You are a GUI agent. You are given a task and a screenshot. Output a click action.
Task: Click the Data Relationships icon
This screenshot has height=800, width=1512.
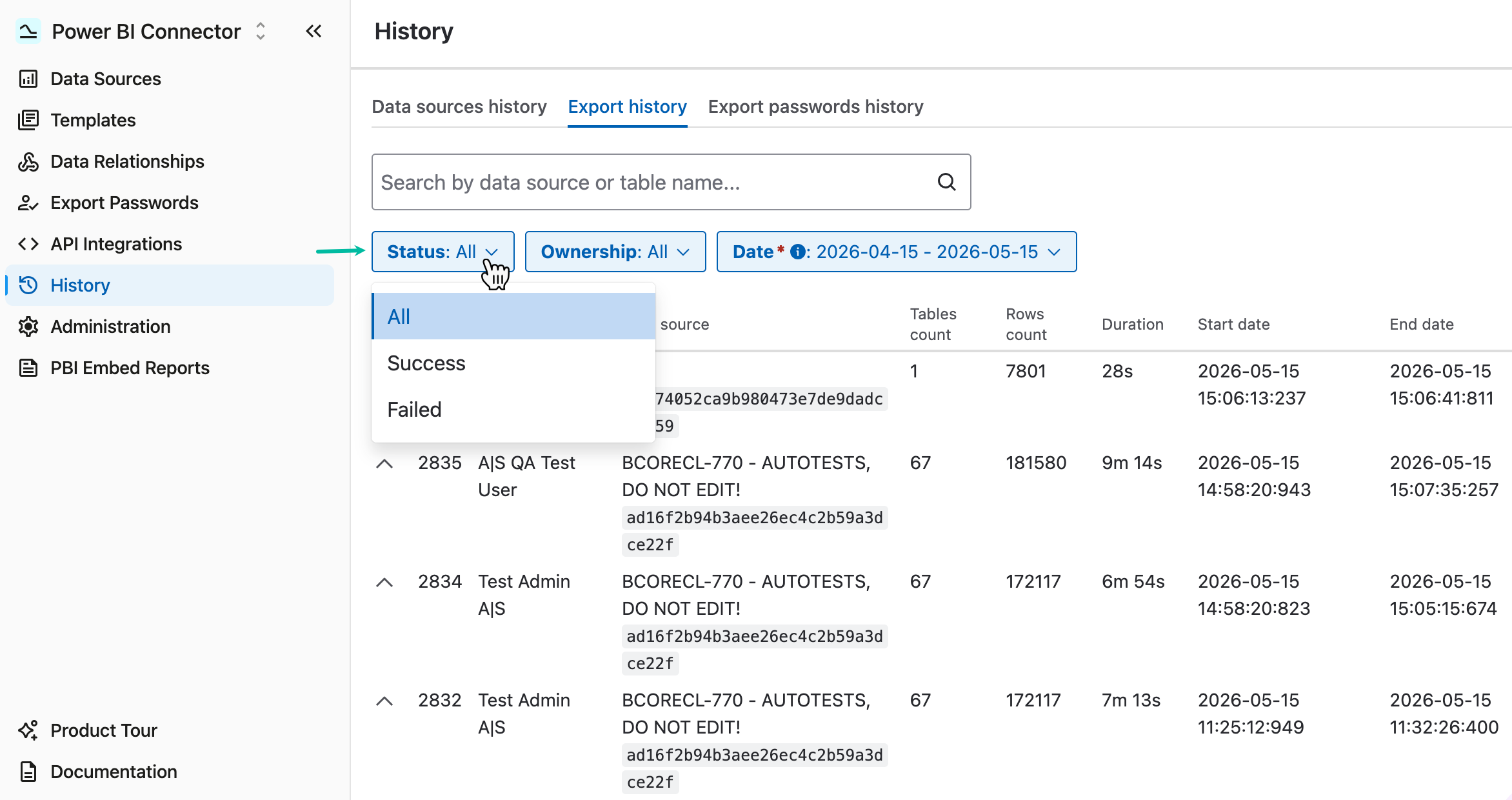pyautogui.click(x=28, y=161)
